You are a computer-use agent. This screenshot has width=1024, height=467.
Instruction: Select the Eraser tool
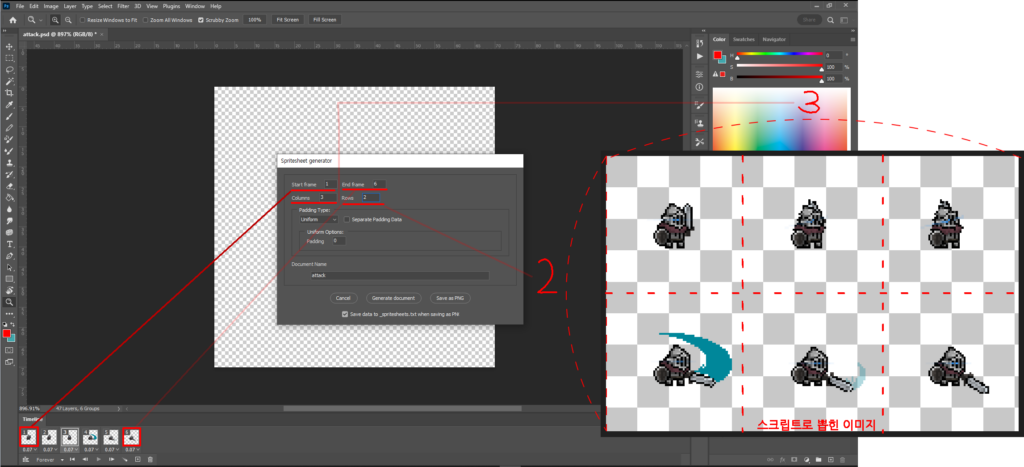pos(9,185)
